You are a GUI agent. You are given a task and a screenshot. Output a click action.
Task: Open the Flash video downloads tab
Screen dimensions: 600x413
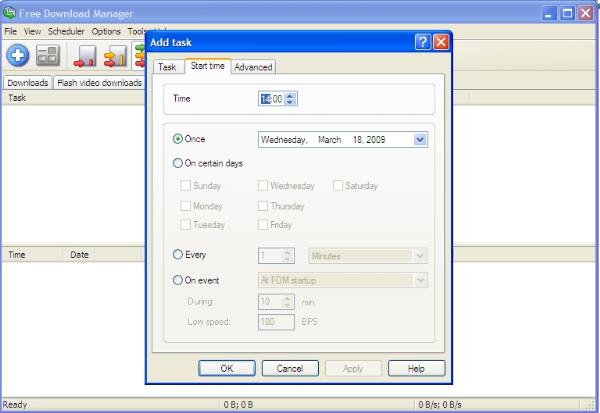tap(99, 83)
